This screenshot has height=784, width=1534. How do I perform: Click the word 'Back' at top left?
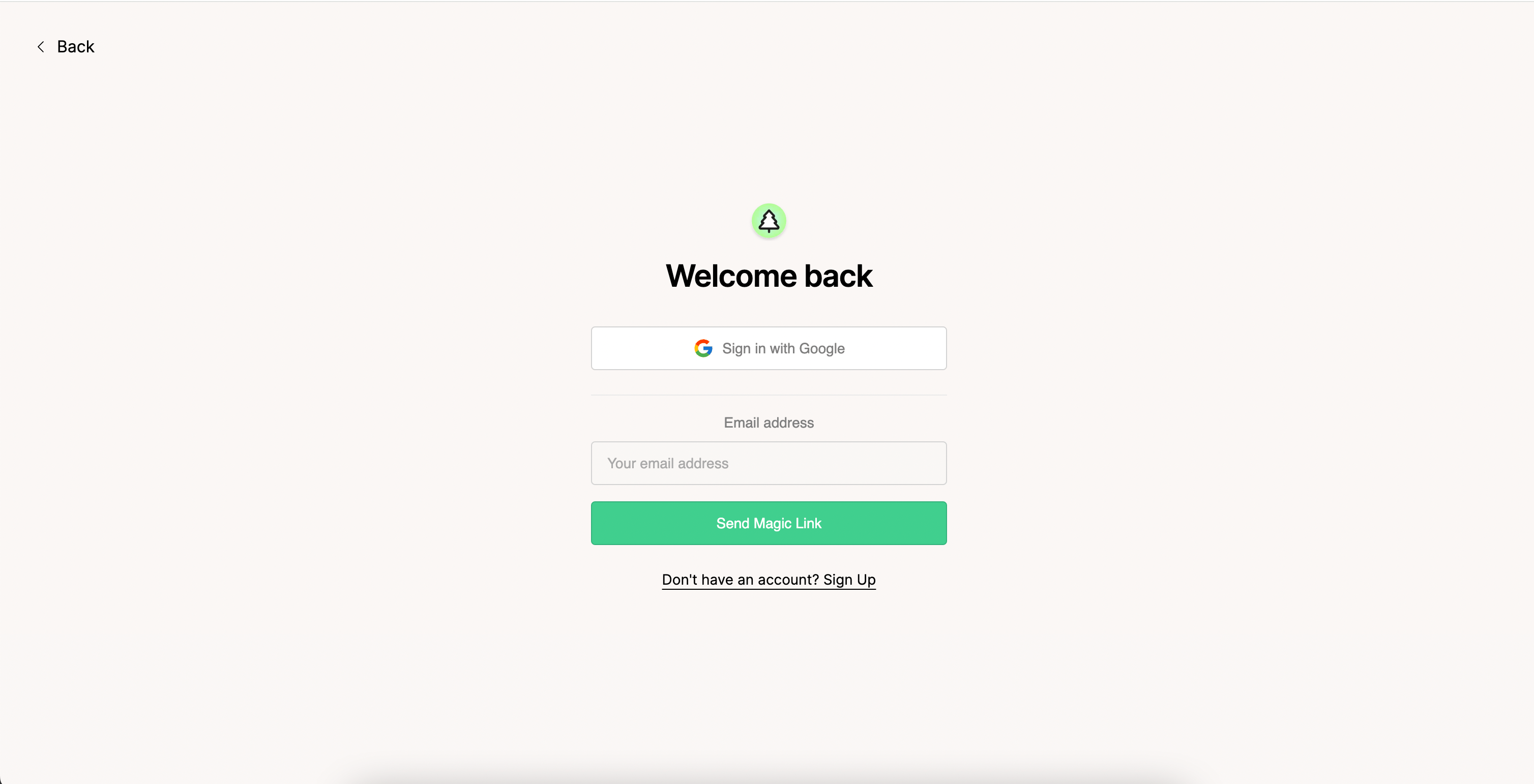[76, 46]
